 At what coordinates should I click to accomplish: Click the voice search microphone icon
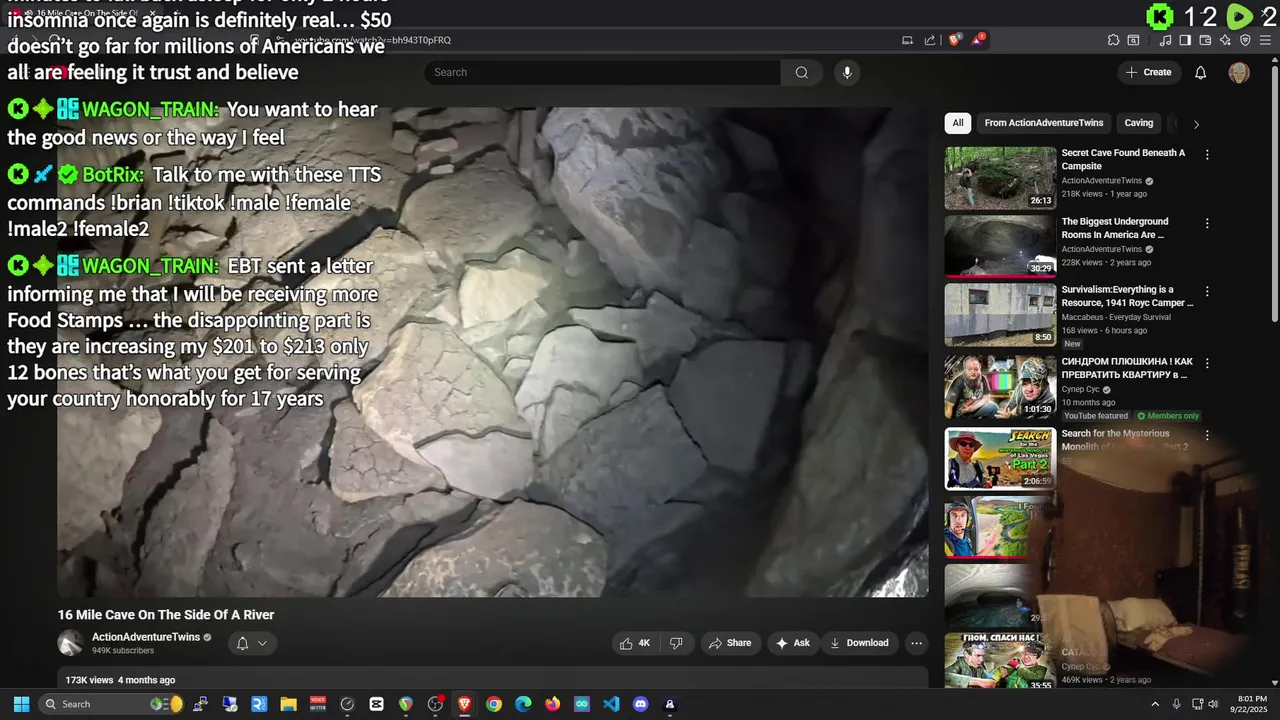pyautogui.click(x=847, y=72)
